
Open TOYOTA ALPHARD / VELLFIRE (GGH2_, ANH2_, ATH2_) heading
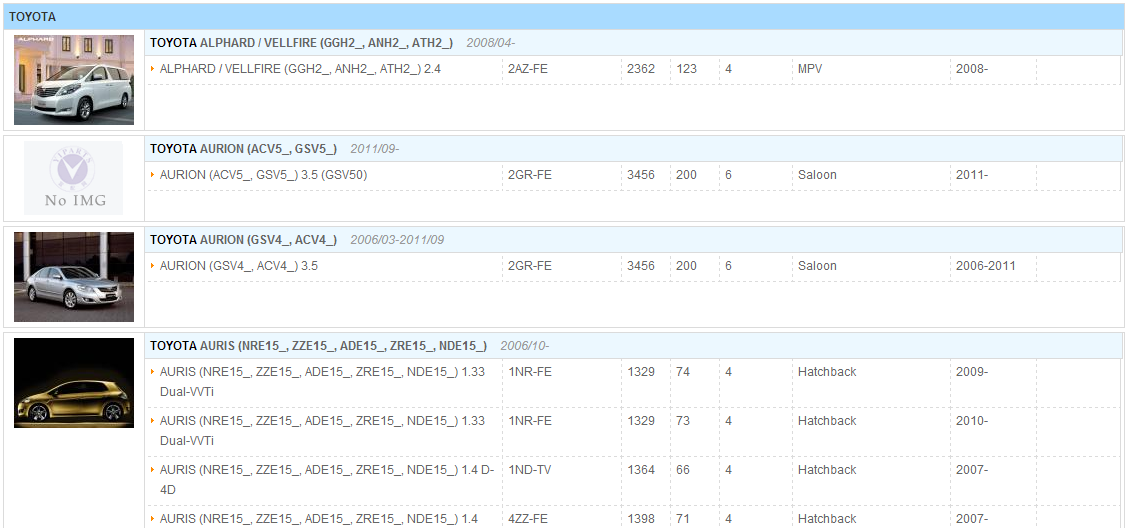301,42
